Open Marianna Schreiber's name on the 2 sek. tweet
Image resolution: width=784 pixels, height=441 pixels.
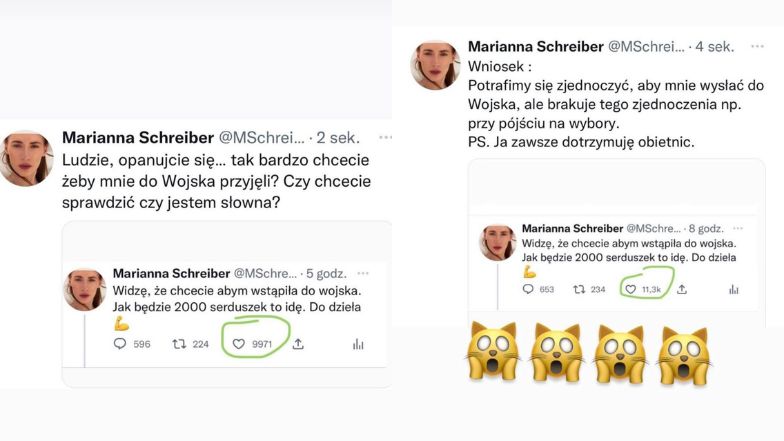(x=137, y=137)
